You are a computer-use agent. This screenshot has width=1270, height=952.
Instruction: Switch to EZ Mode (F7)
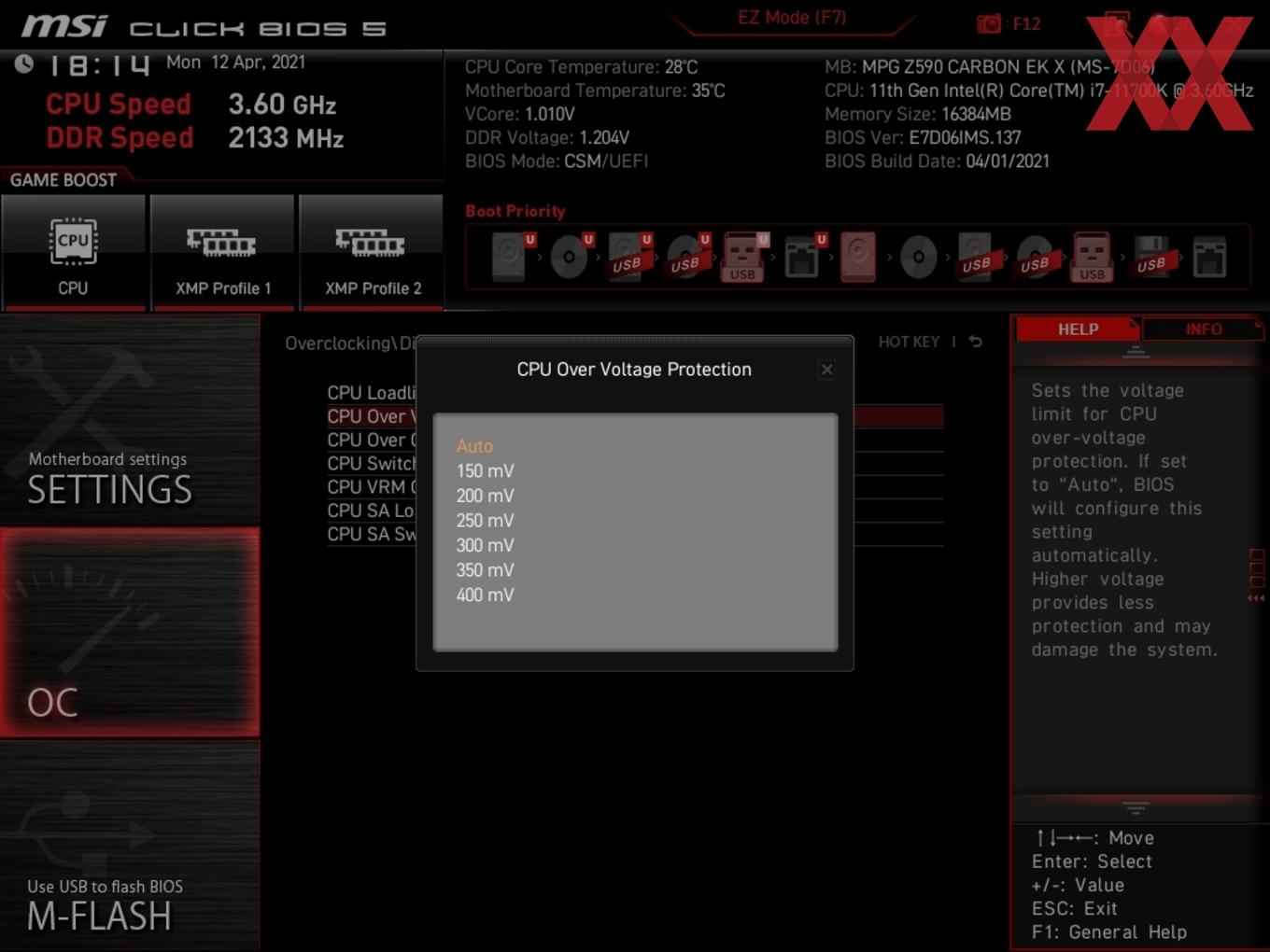point(792,17)
